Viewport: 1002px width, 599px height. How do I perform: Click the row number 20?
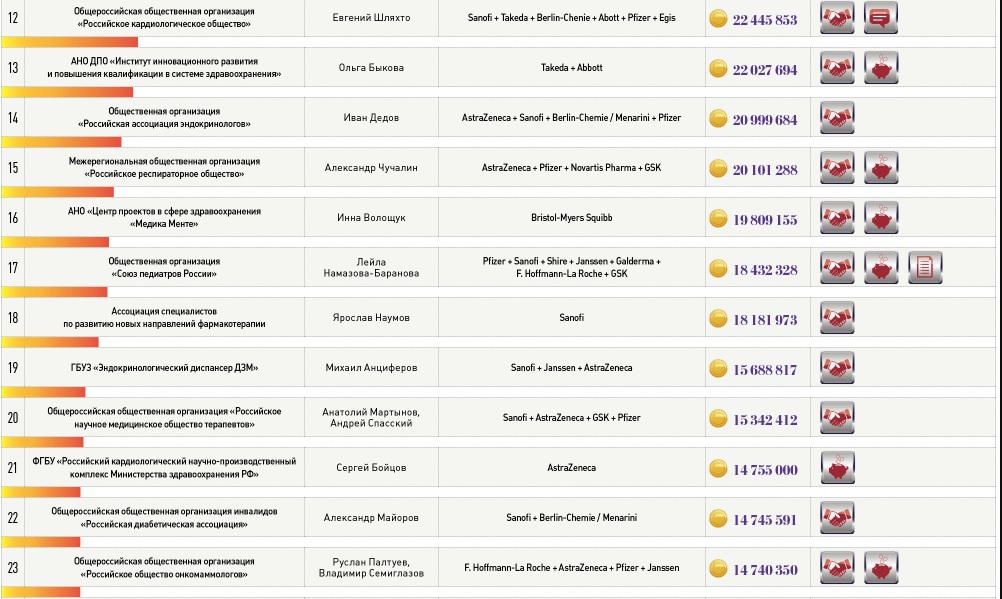tap(13, 418)
